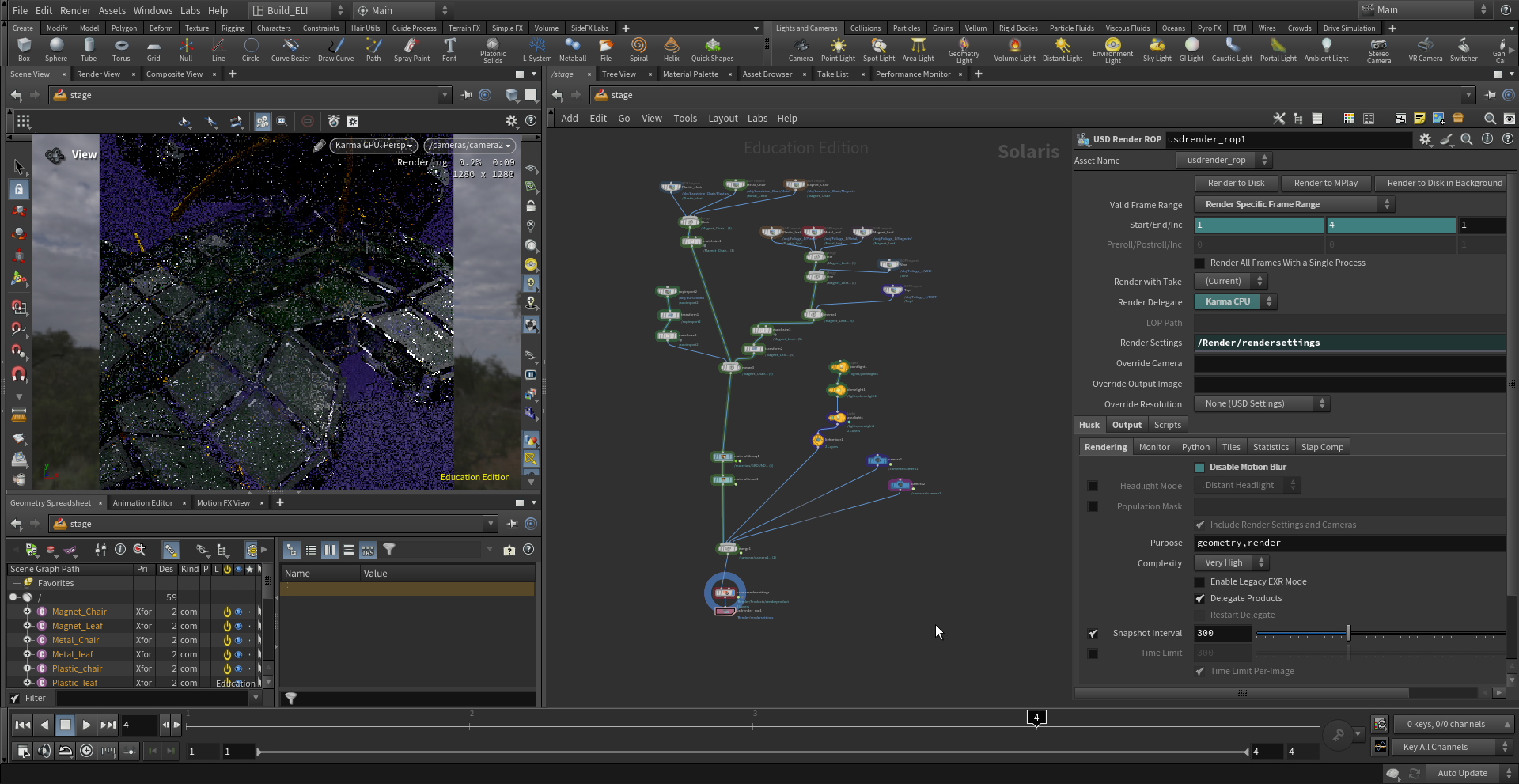Open the Windows menu
This screenshot has height=784, width=1519.
click(x=153, y=10)
